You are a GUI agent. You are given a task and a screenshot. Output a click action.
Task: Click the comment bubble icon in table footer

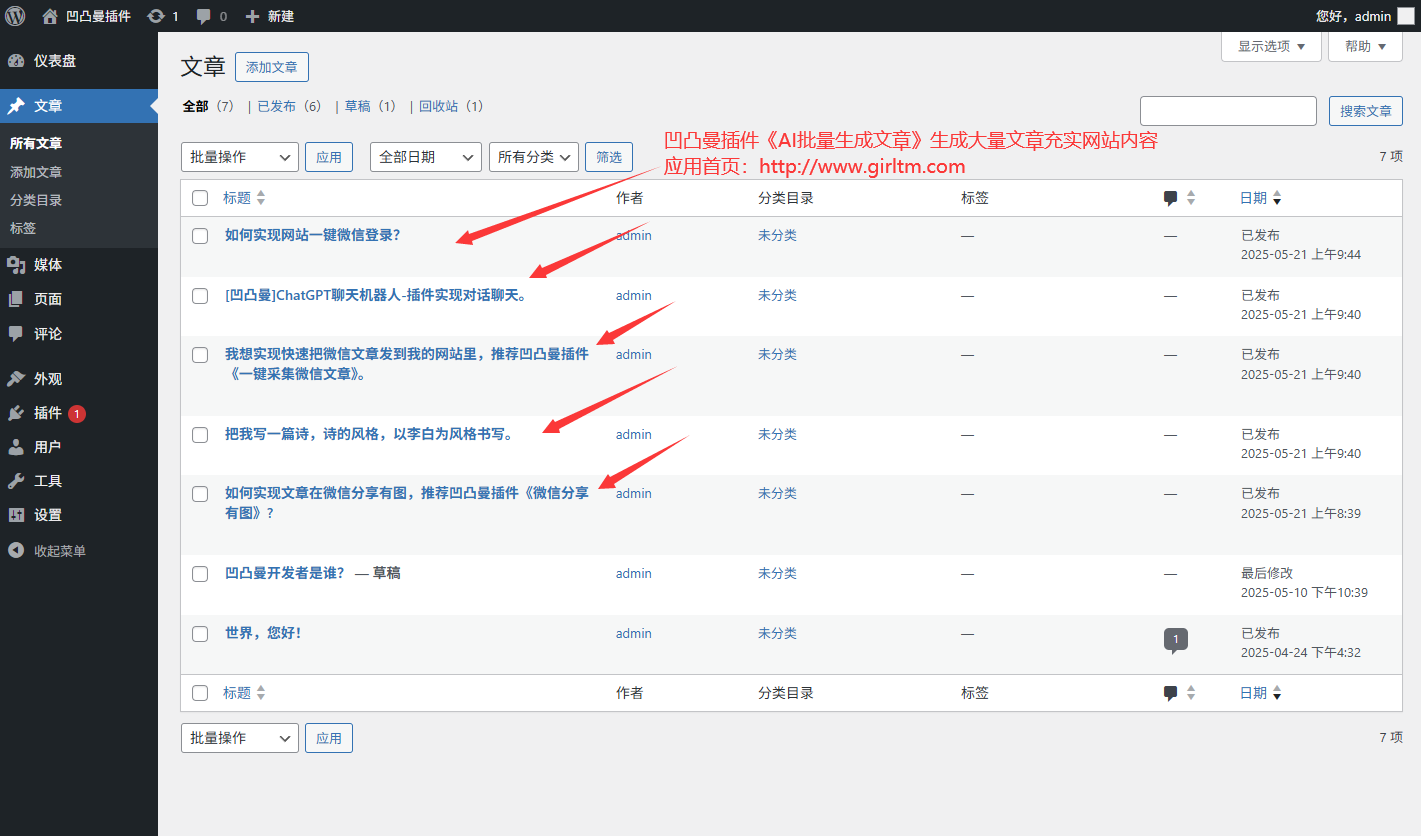(x=1171, y=694)
